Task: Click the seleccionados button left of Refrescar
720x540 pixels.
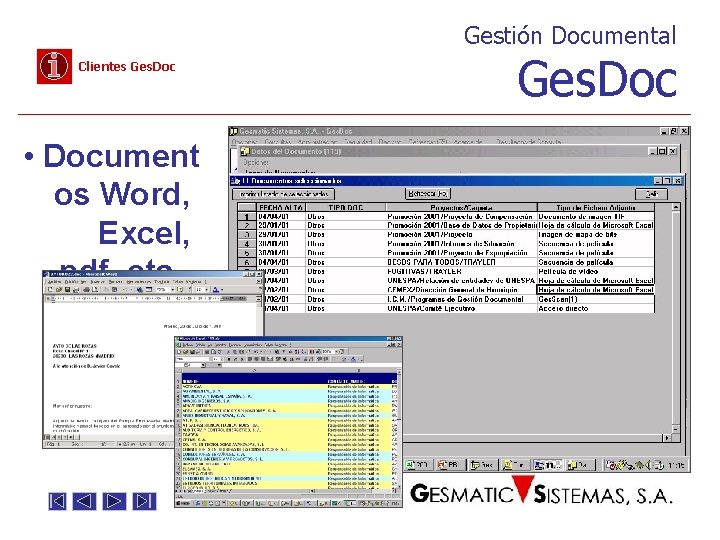Action: click(283, 194)
